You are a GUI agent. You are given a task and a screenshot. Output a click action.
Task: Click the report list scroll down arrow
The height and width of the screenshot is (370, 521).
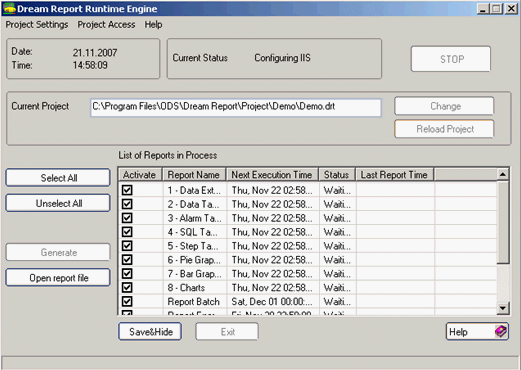coord(503,308)
